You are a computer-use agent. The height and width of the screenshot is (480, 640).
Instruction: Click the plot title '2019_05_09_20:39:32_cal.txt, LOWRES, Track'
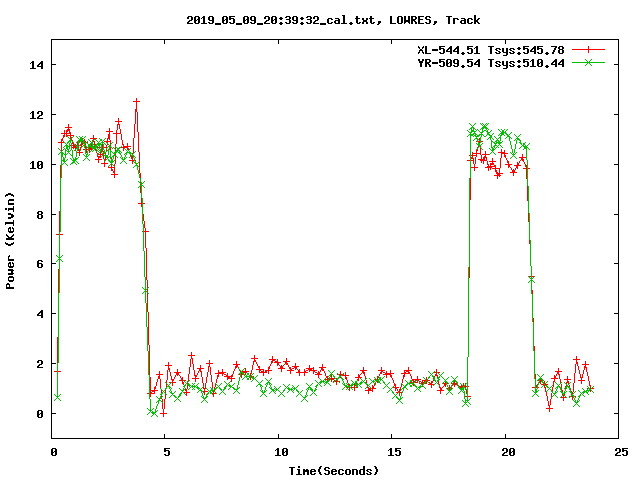click(333, 20)
